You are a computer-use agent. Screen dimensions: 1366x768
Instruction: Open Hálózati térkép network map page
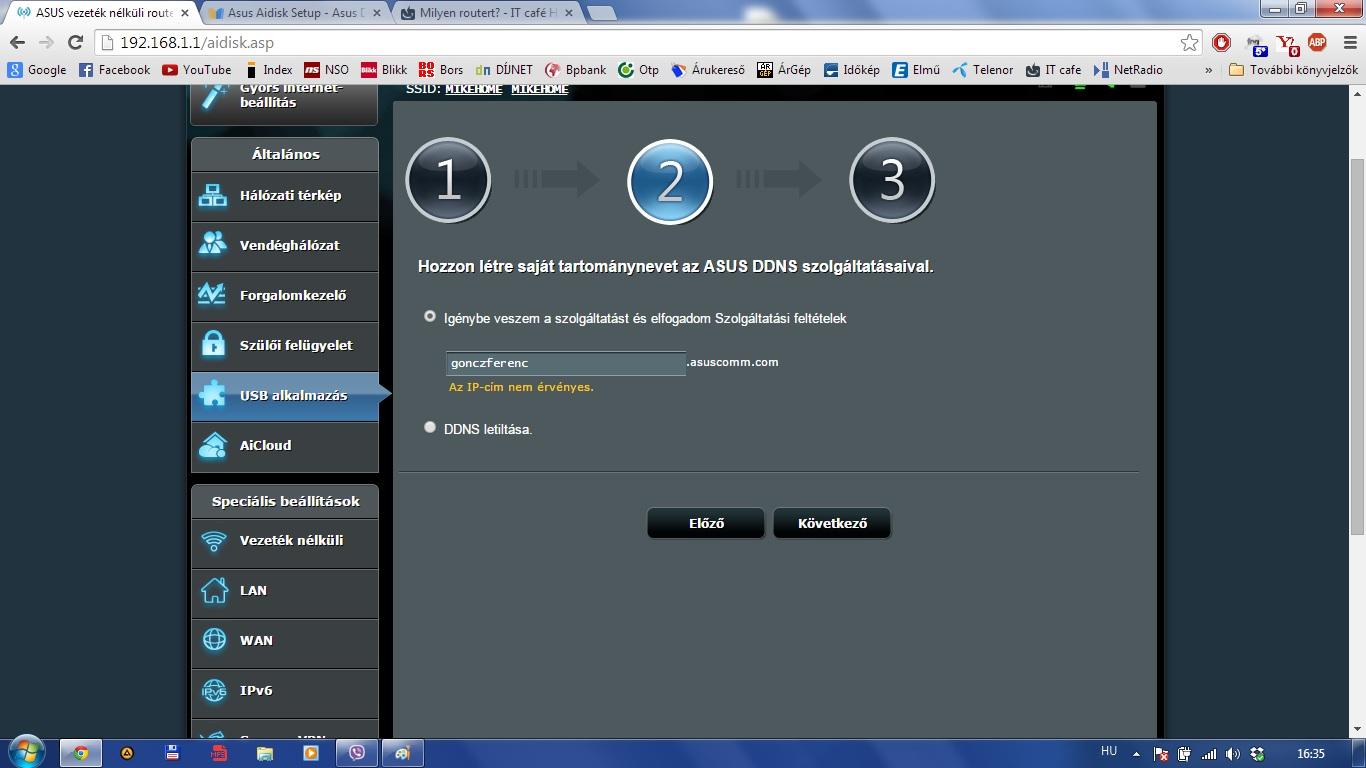coord(285,196)
